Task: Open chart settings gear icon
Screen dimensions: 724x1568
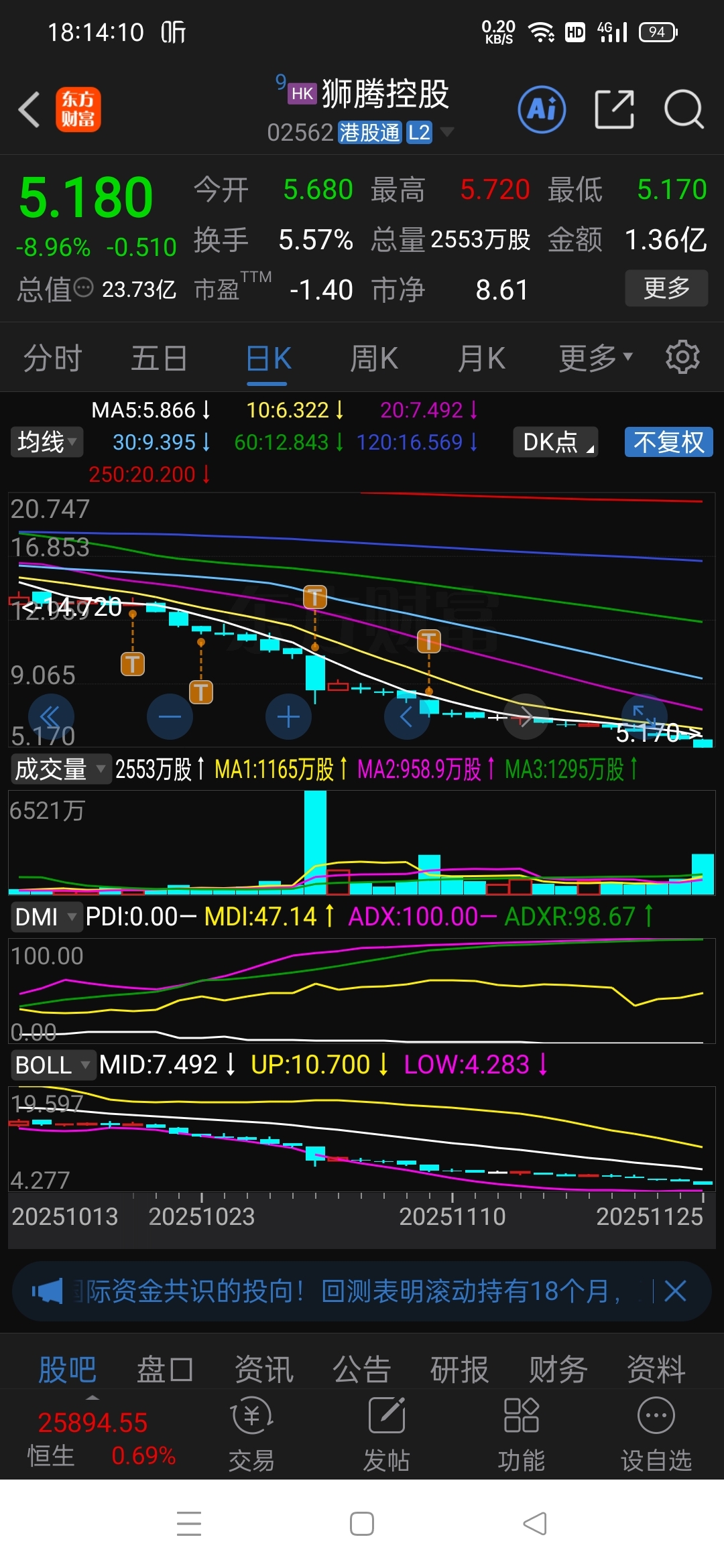Action: pyautogui.click(x=682, y=357)
